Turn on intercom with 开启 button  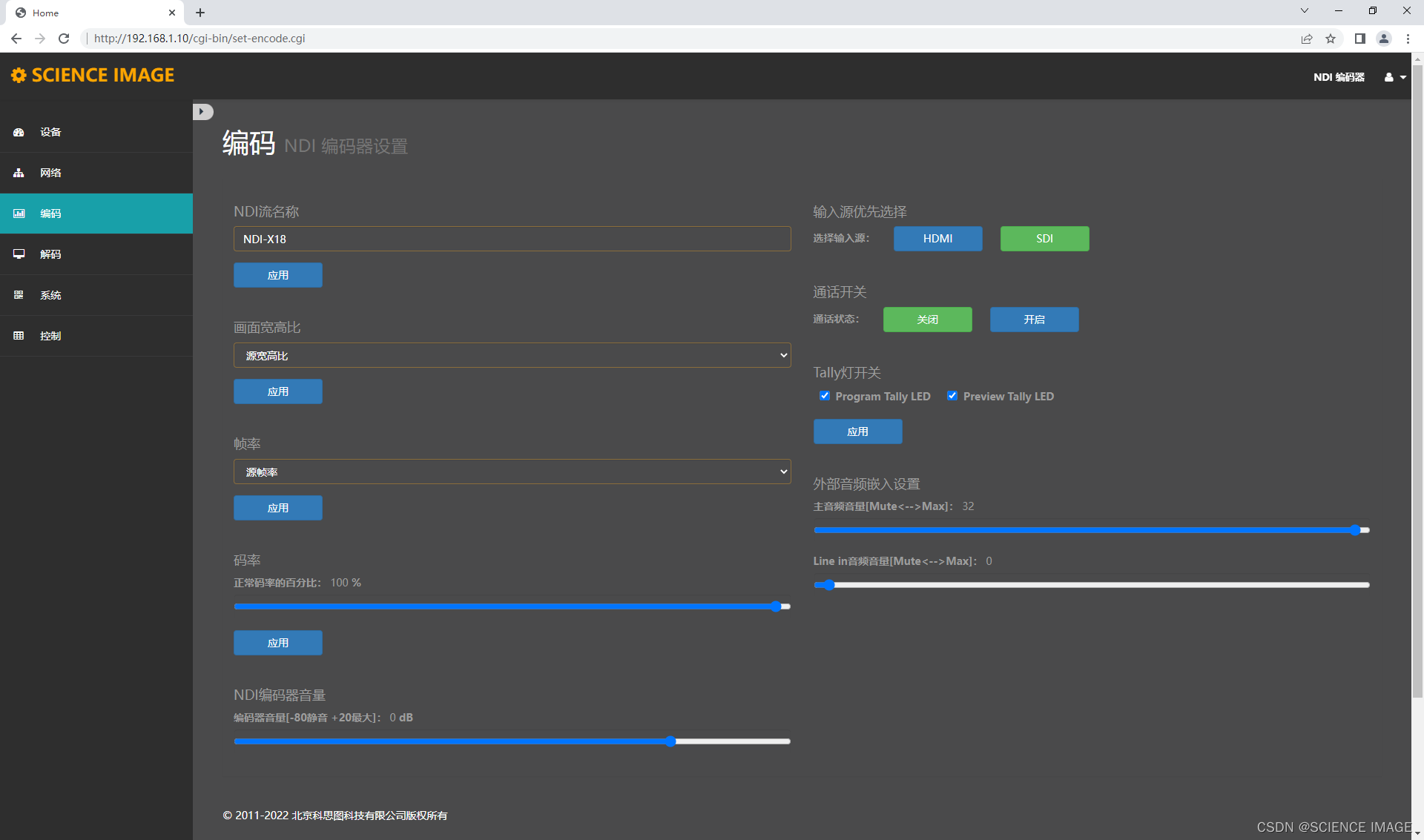point(1034,320)
